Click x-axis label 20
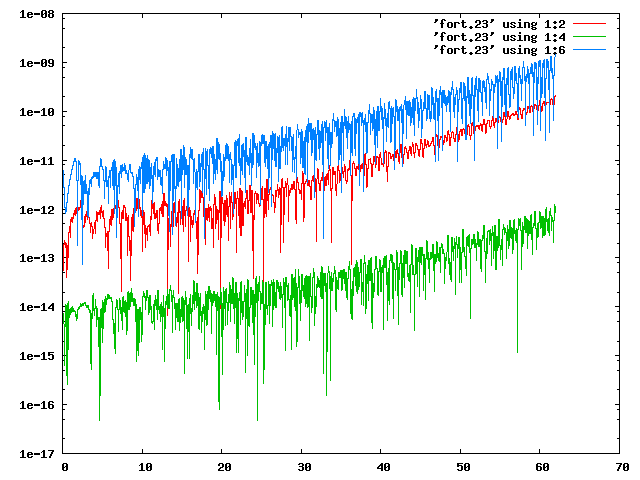Image resolution: width=640 pixels, height=480 pixels. [224, 467]
